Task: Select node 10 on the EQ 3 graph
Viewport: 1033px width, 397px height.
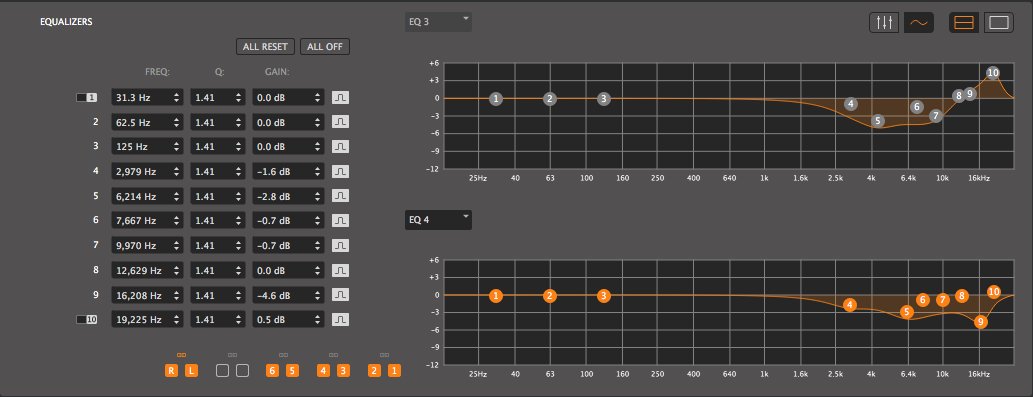Action: click(993, 73)
